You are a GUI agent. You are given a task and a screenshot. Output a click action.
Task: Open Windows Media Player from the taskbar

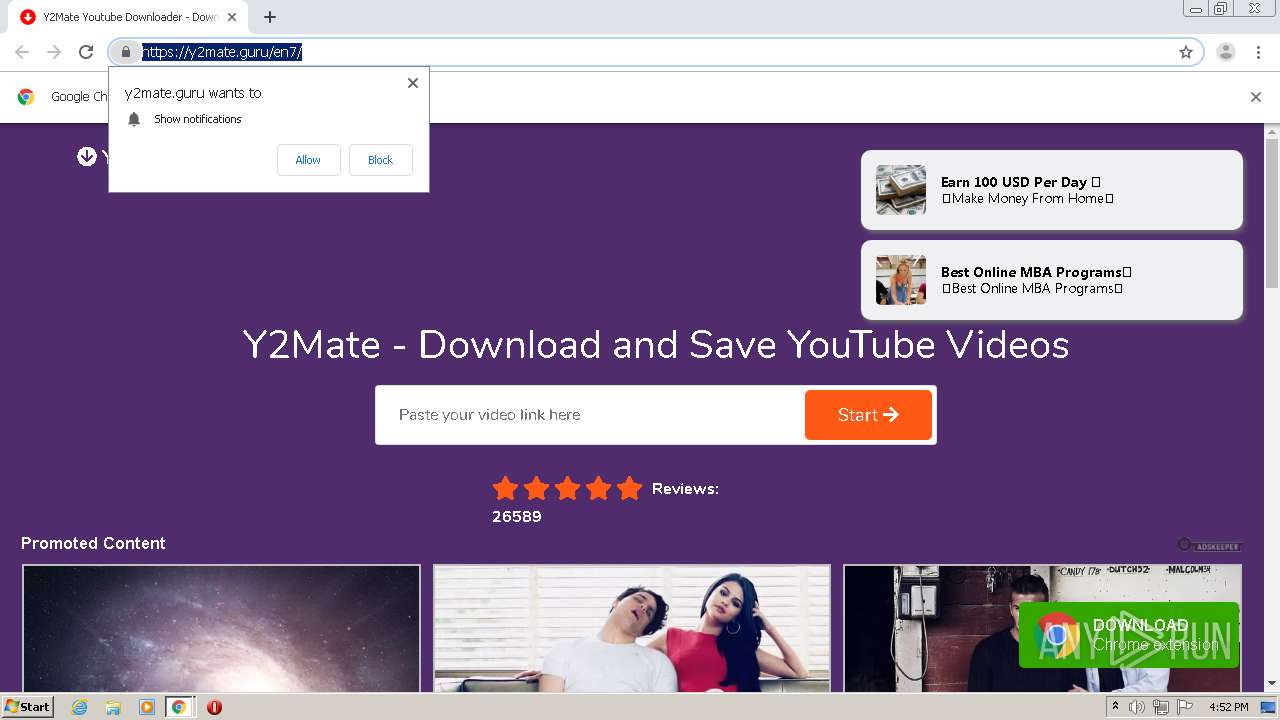click(147, 707)
